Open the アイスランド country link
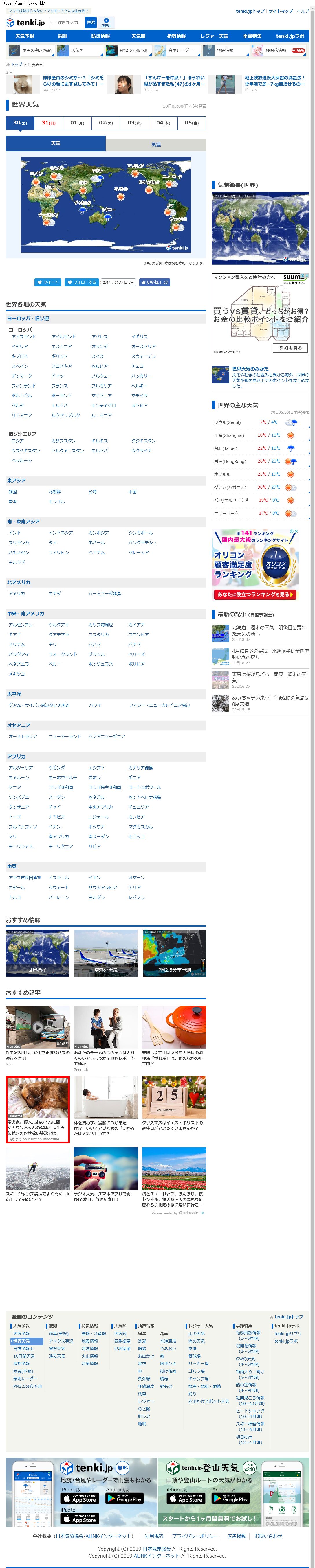The image size is (315, 1568). (x=24, y=337)
